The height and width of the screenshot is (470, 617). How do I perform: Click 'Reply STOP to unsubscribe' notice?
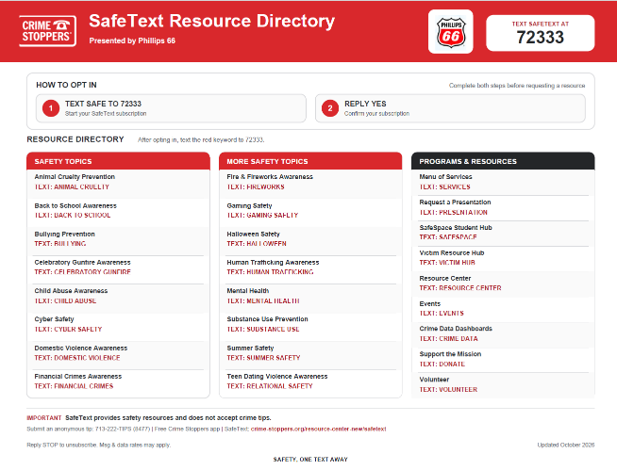coord(98,445)
